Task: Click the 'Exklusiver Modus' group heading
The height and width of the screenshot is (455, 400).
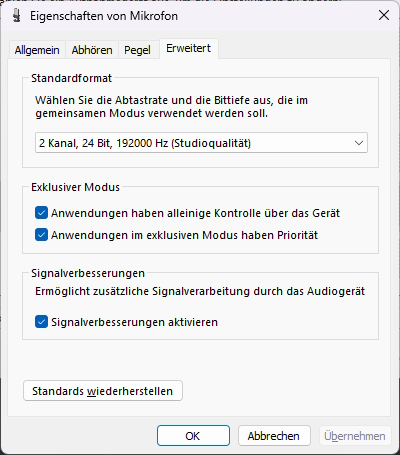Action: (x=75, y=187)
